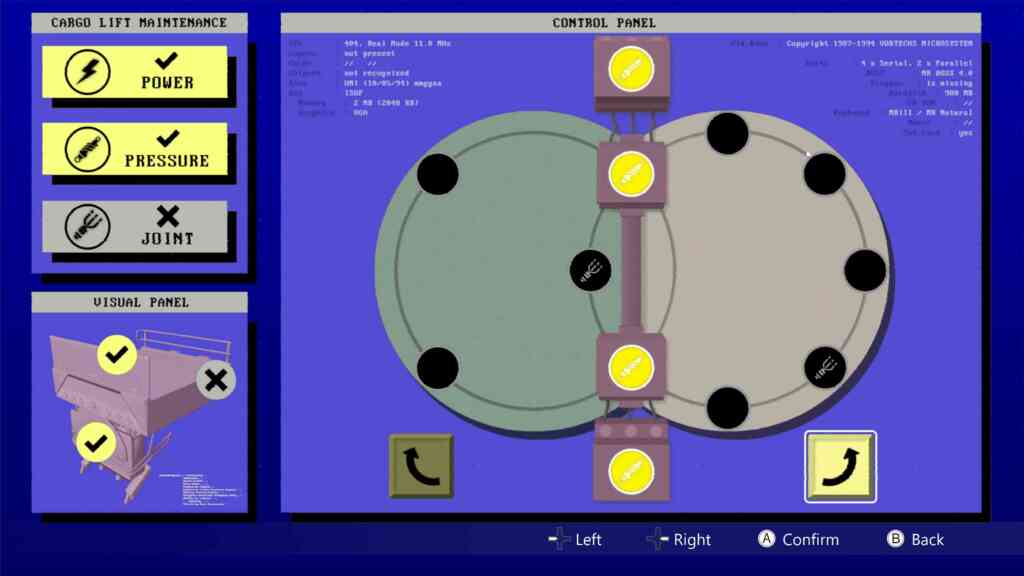Select the rotate left arrow button

[x=421, y=466]
